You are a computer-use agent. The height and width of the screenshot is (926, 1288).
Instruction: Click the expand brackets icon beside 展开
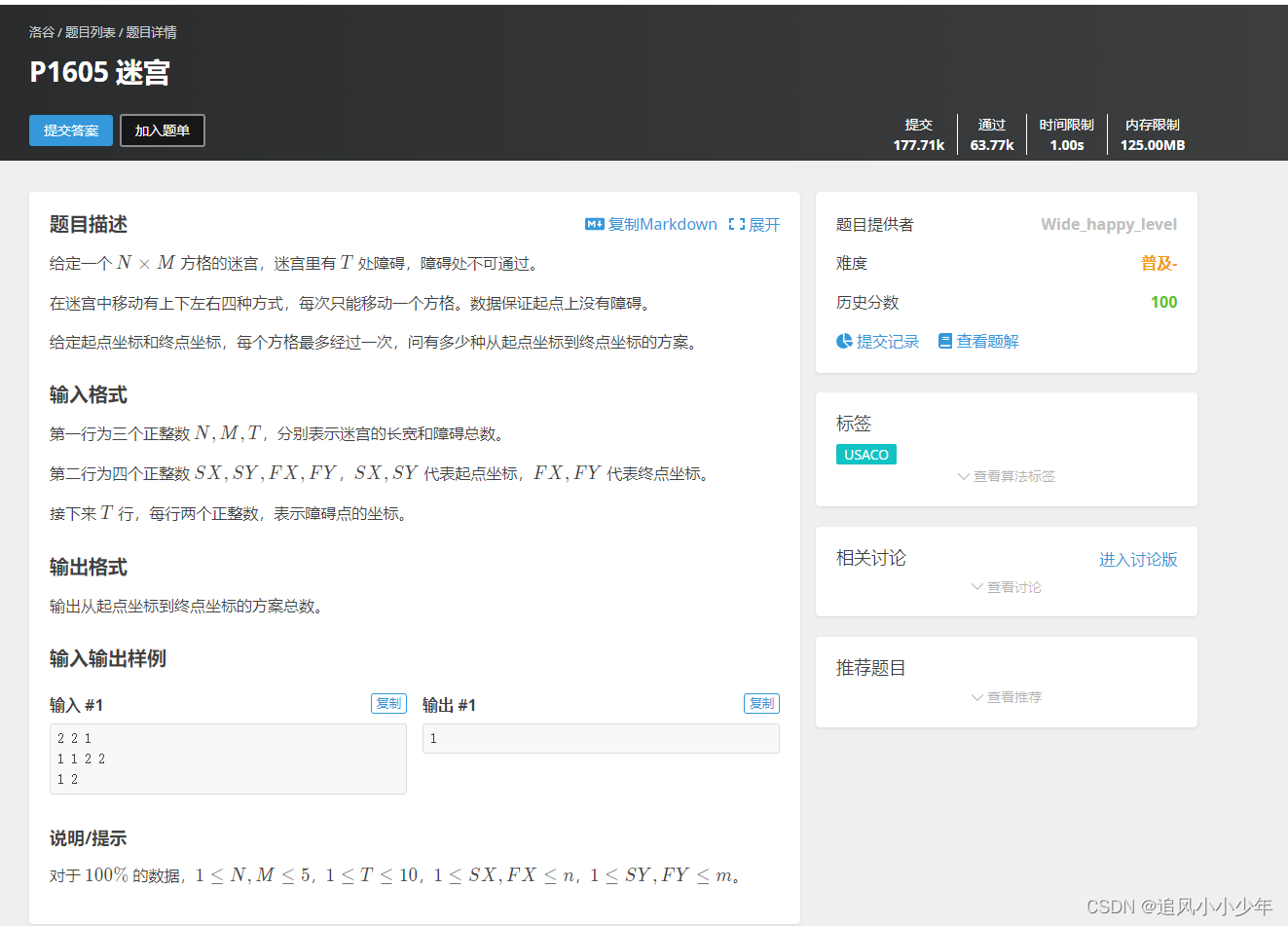[737, 224]
